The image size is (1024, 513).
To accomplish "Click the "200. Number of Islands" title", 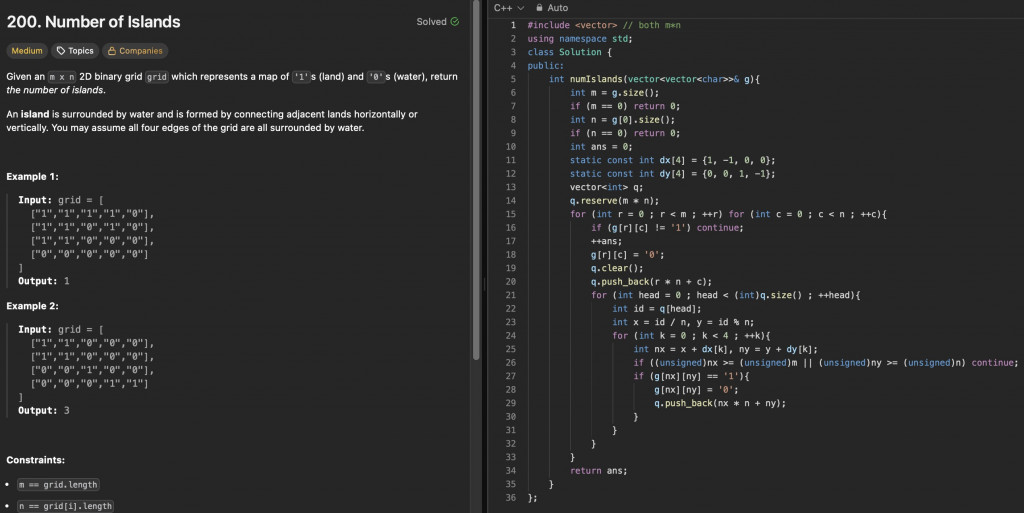I will pos(93,22).
